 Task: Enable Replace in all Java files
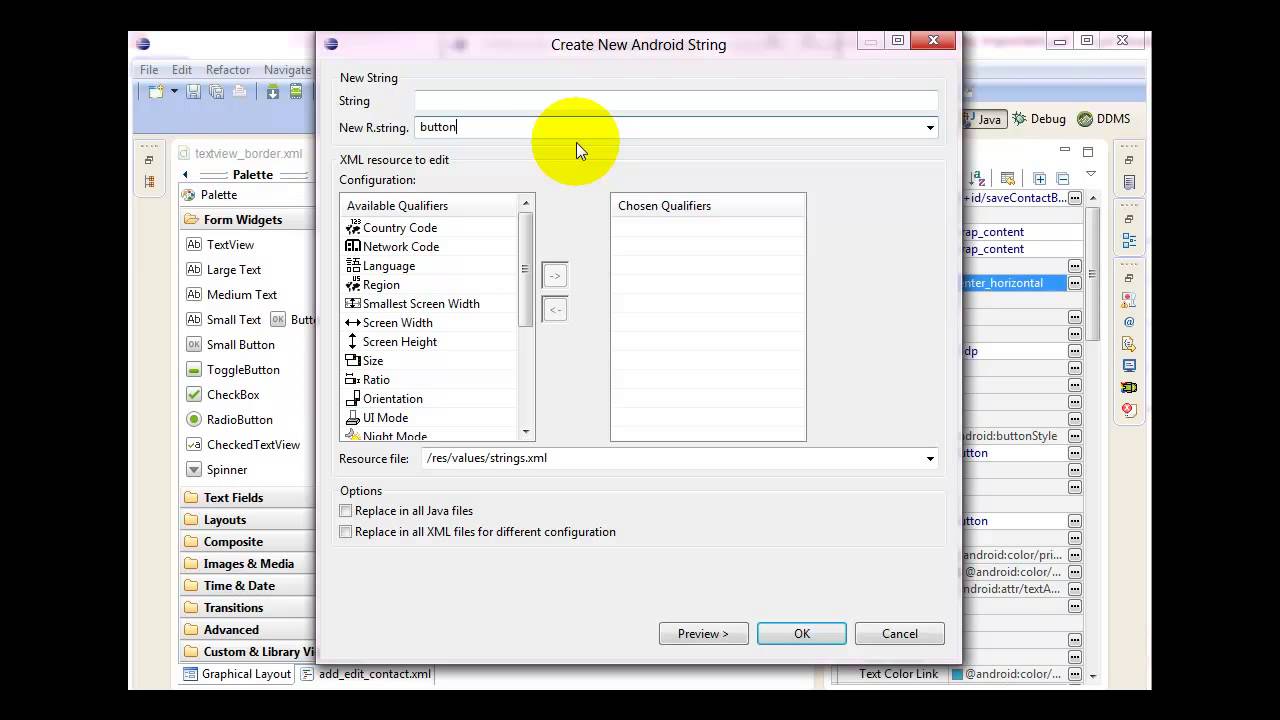[346, 511]
